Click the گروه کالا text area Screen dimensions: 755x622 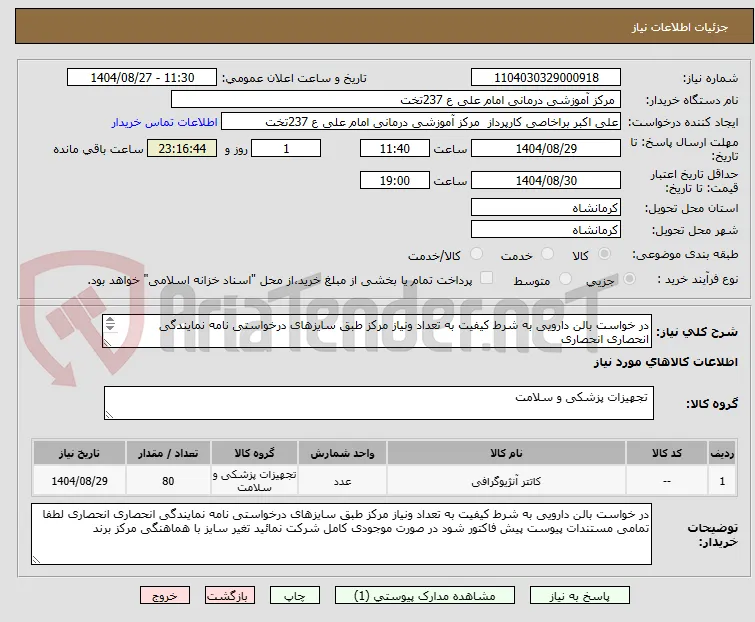tap(378, 403)
